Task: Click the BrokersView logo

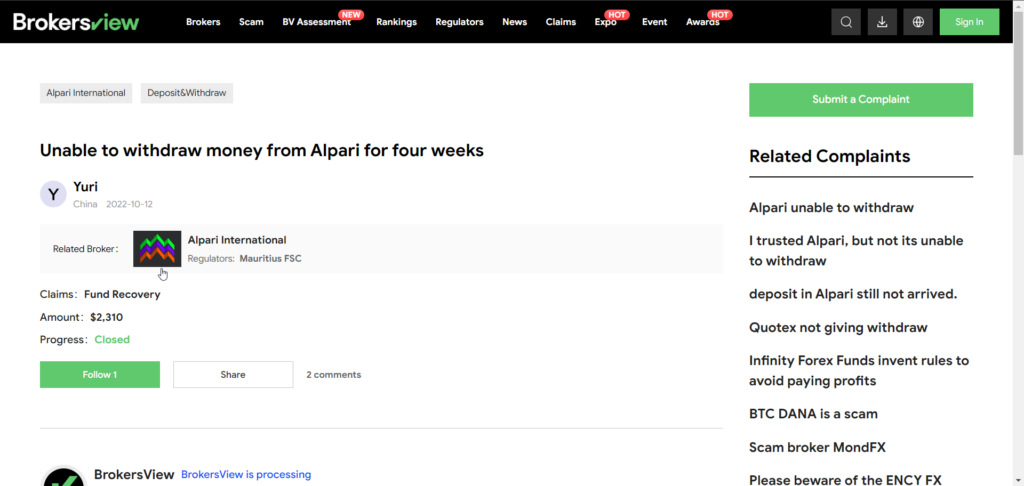Action: (x=76, y=22)
